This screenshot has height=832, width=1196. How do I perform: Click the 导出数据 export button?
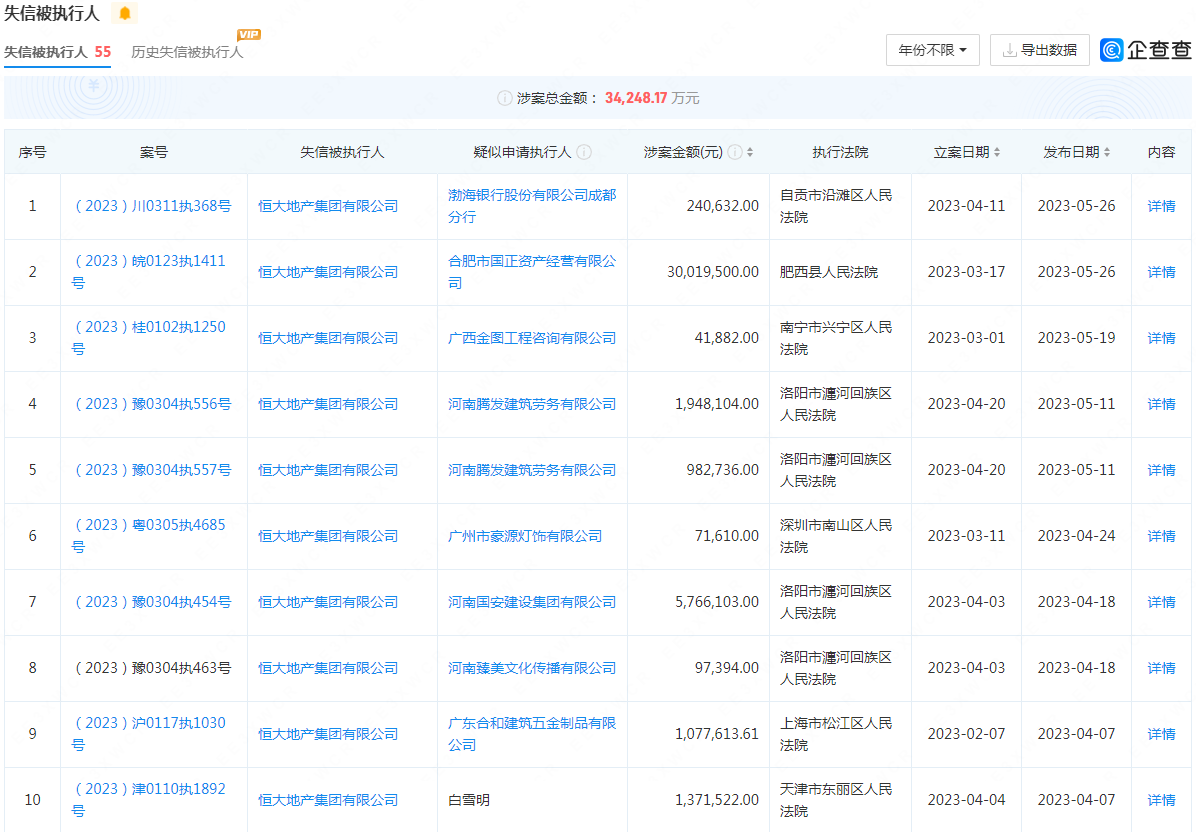(x=1039, y=50)
